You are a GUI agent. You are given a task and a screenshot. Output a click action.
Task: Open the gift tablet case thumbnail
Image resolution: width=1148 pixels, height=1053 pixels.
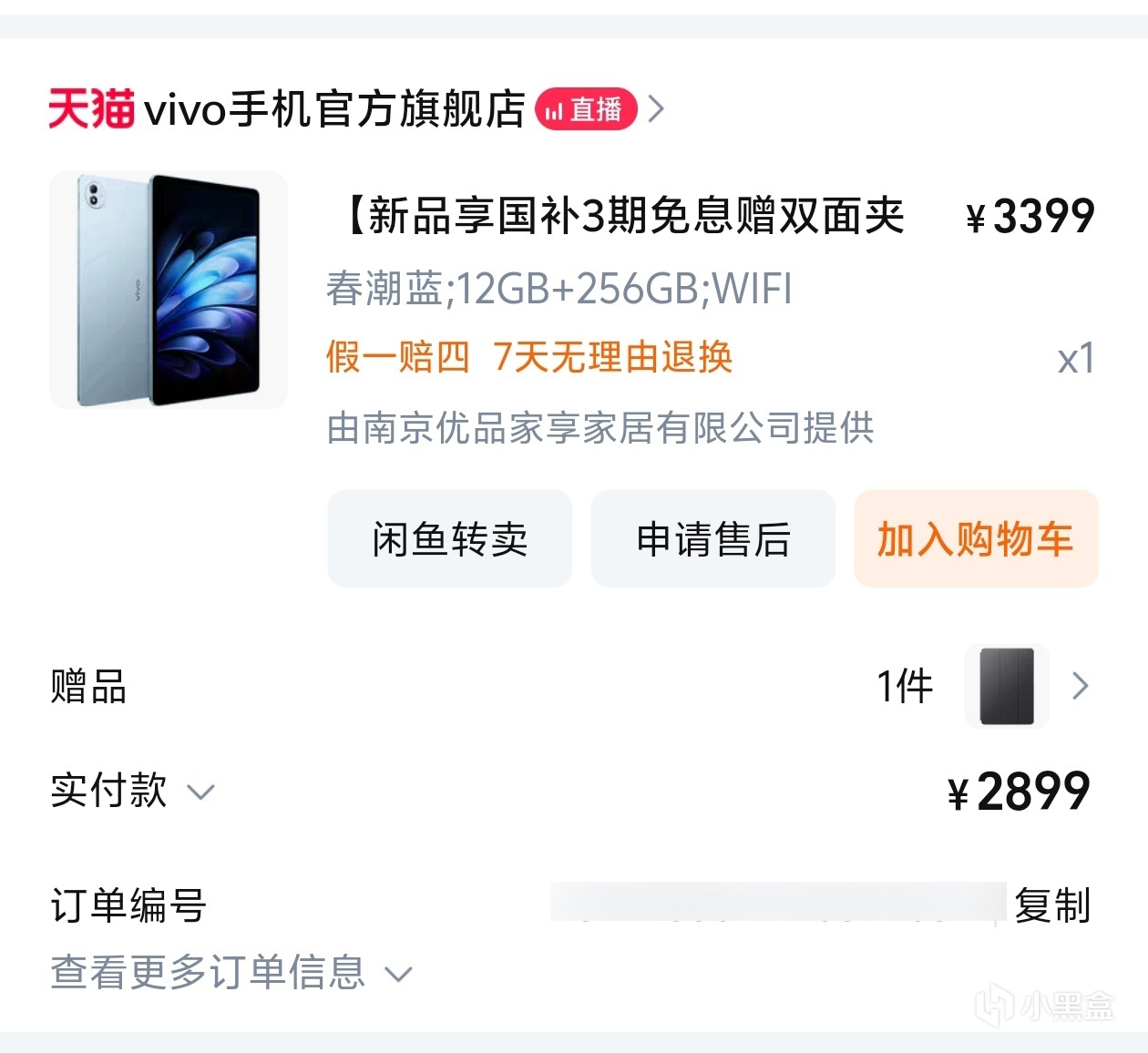pyautogui.click(x=1007, y=686)
